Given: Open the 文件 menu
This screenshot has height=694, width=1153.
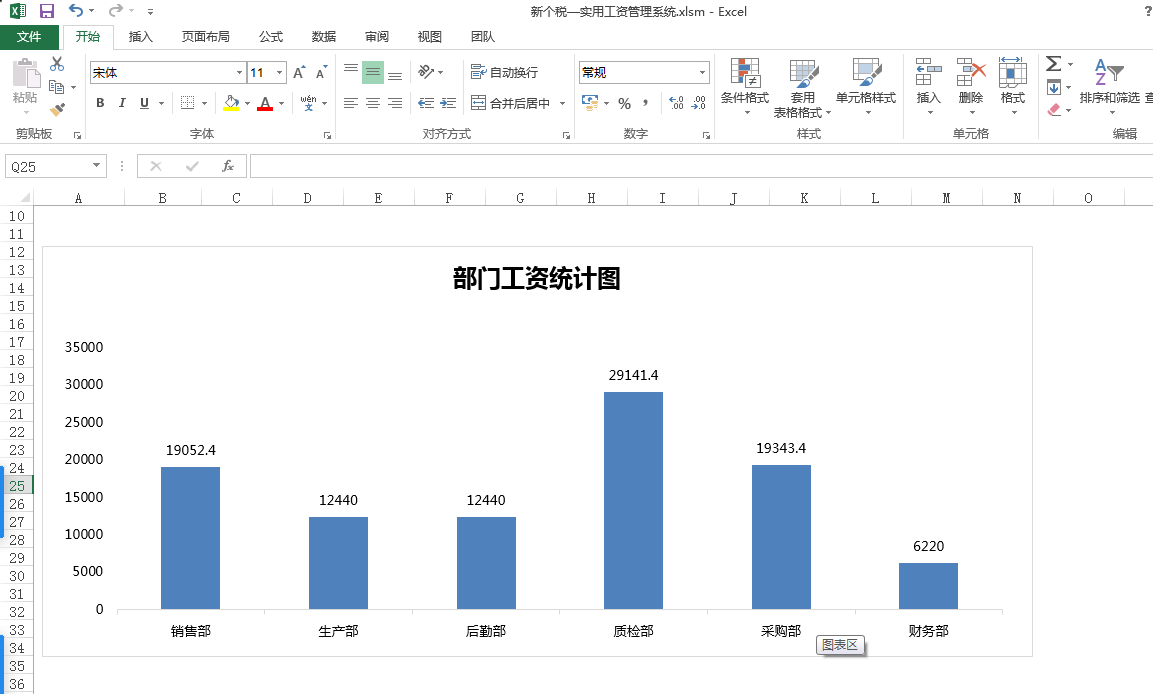Looking at the screenshot, I should [x=30, y=36].
